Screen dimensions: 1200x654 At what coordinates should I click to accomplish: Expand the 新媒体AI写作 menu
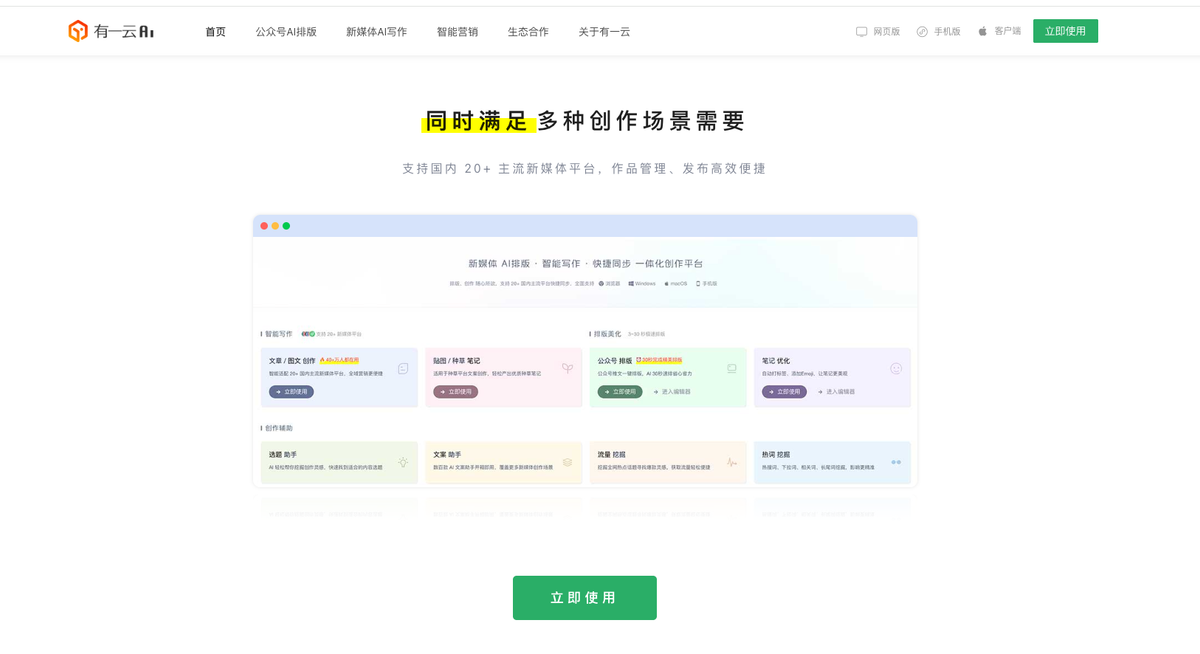click(376, 31)
